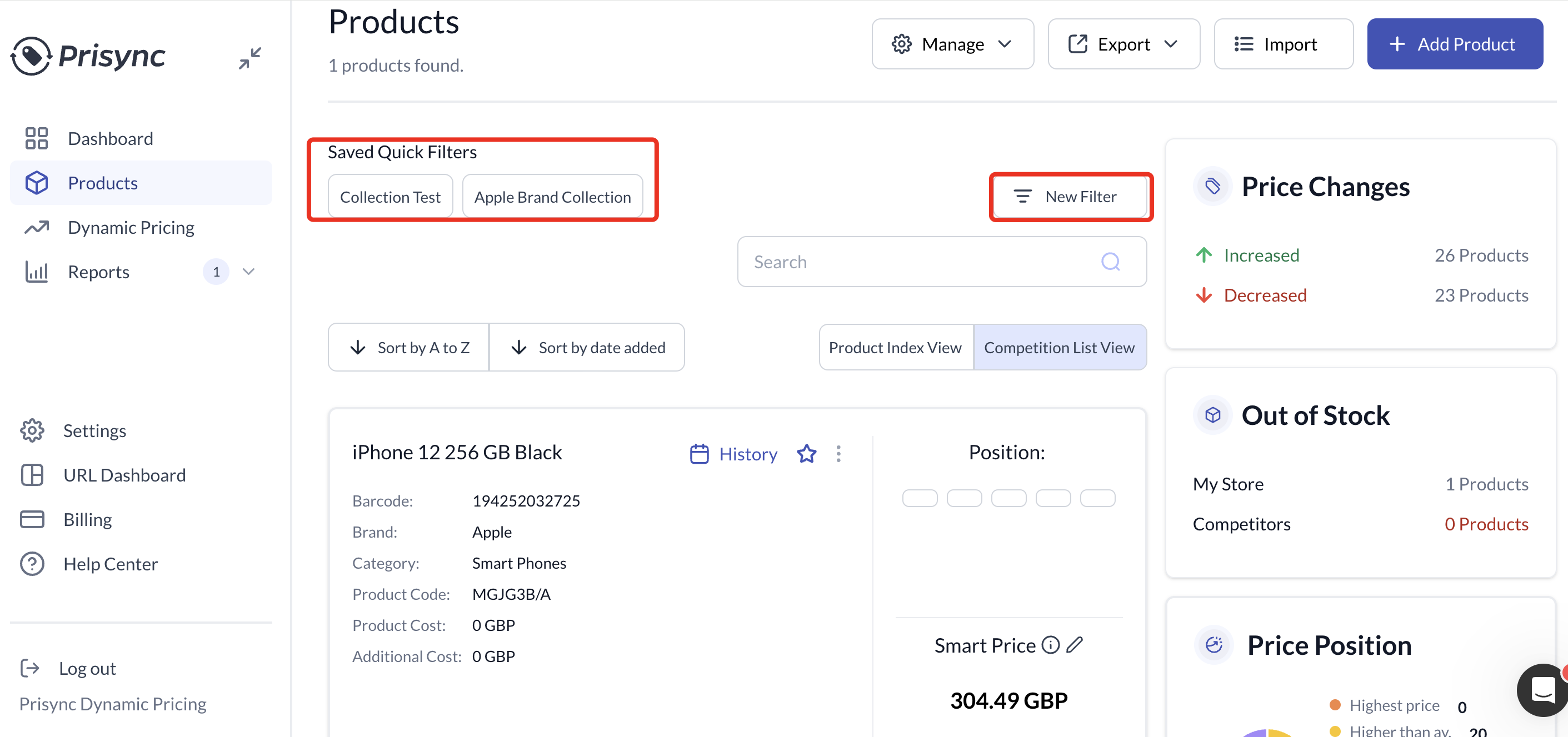The width and height of the screenshot is (1568, 737).
Task: Click the Smart Phones category value
Action: tap(518, 563)
